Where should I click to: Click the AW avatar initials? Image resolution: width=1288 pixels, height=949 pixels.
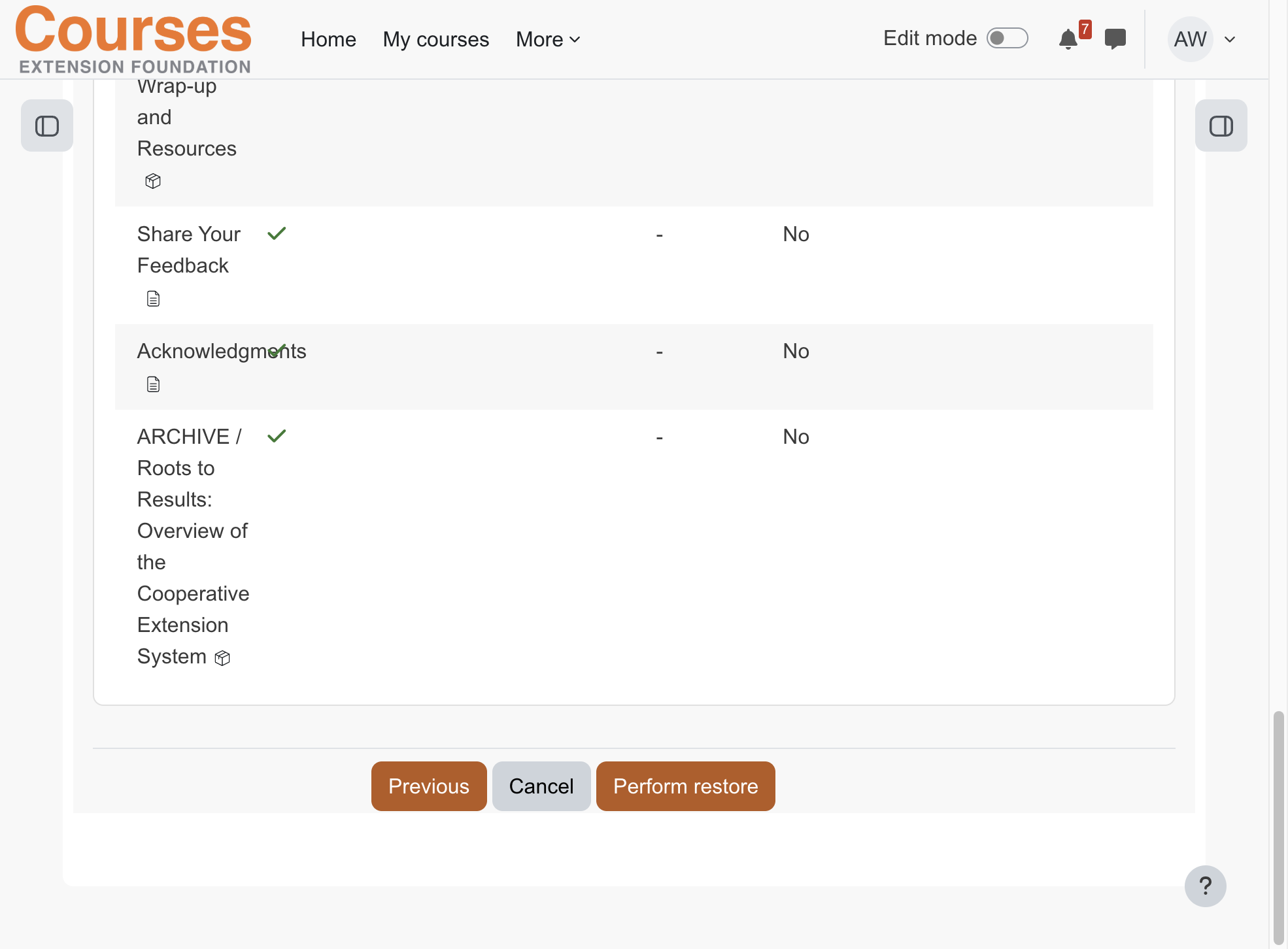pyautogui.click(x=1190, y=39)
